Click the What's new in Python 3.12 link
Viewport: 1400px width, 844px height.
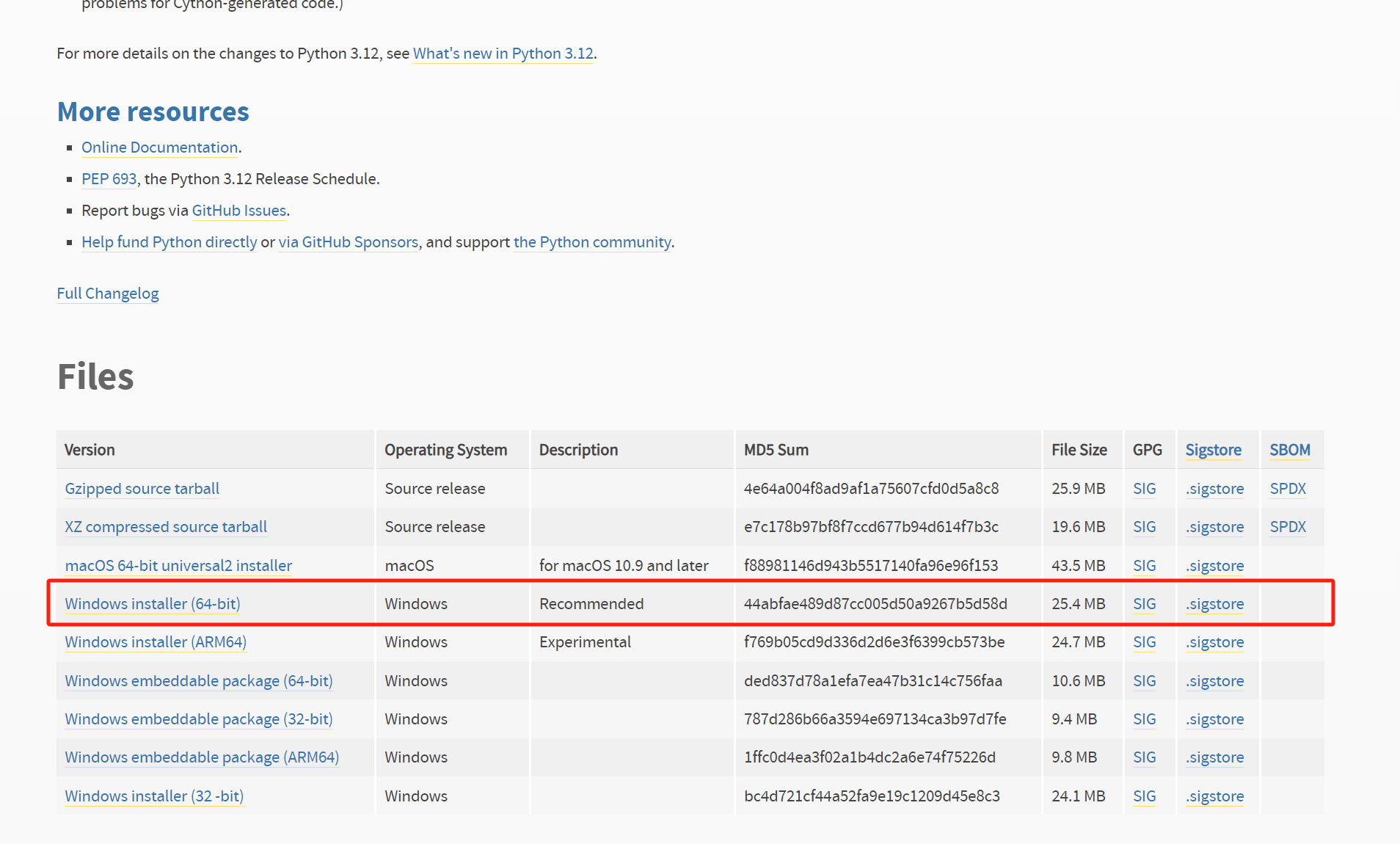click(x=503, y=54)
